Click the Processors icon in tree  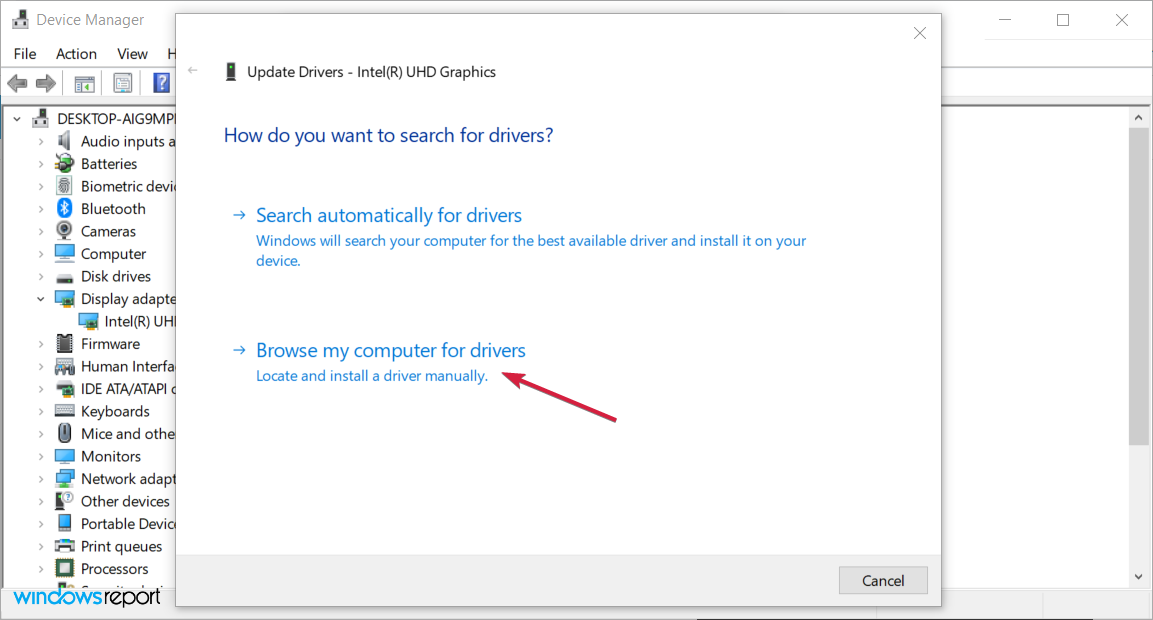tap(65, 569)
